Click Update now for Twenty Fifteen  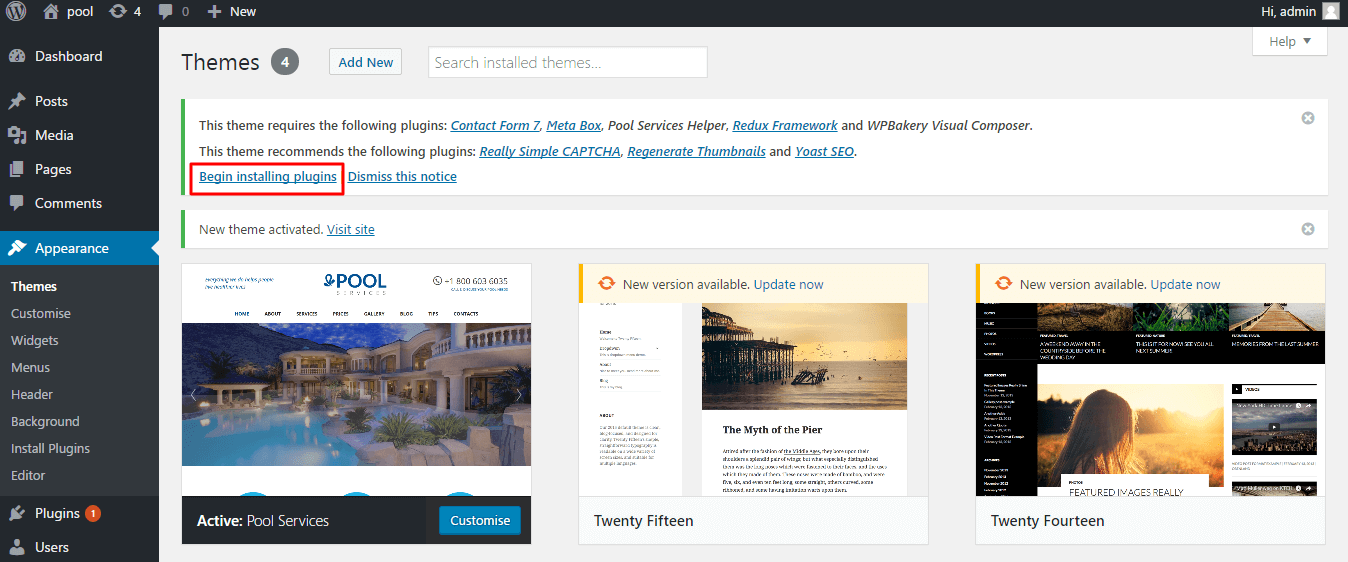coord(789,284)
